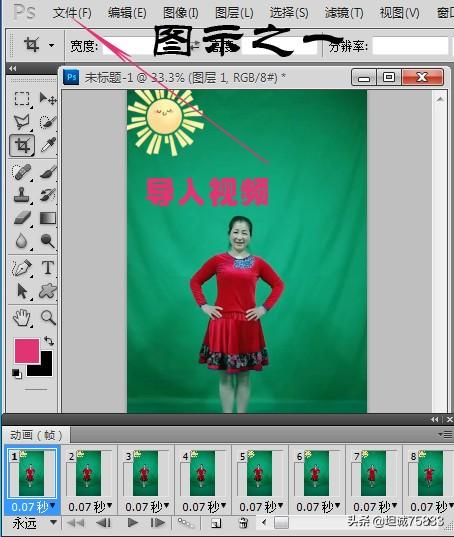Select animation frame 2 thumbnail

(x=88, y=474)
